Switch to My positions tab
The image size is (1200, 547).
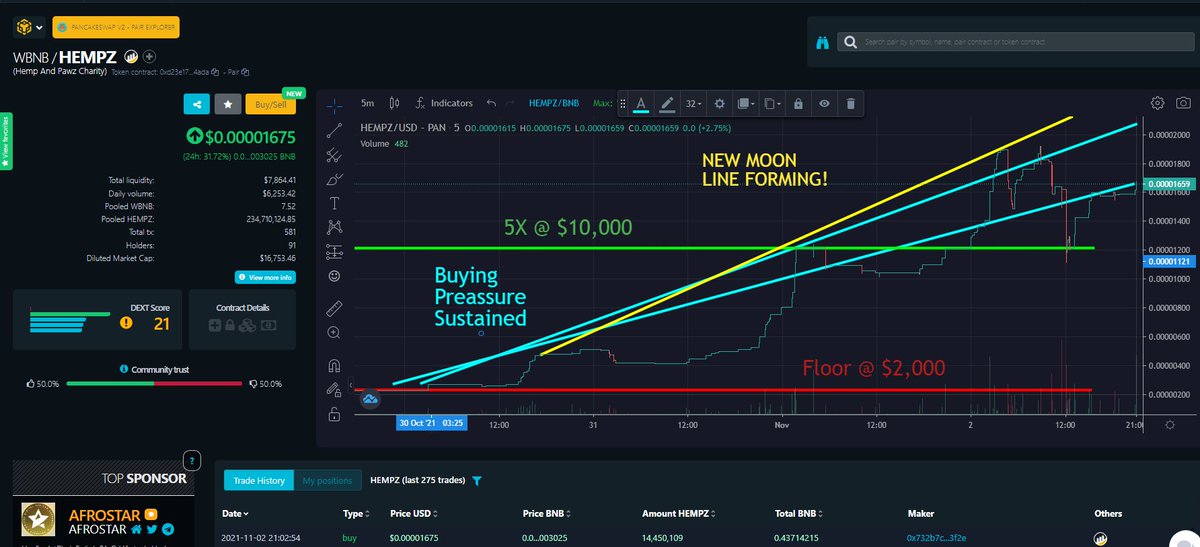pyautogui.click(x=328, y=481)
